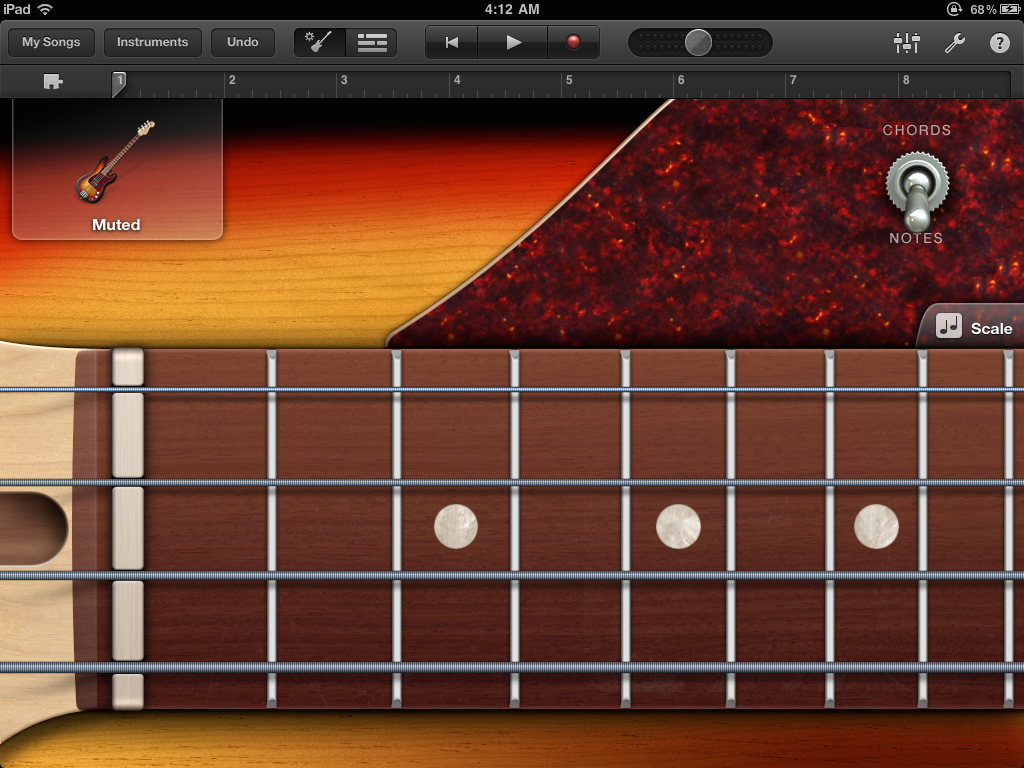Jump to bar 8 on ruler
Image resolution: width=1024 pixels, height=768 pixels.
point(906,80)
